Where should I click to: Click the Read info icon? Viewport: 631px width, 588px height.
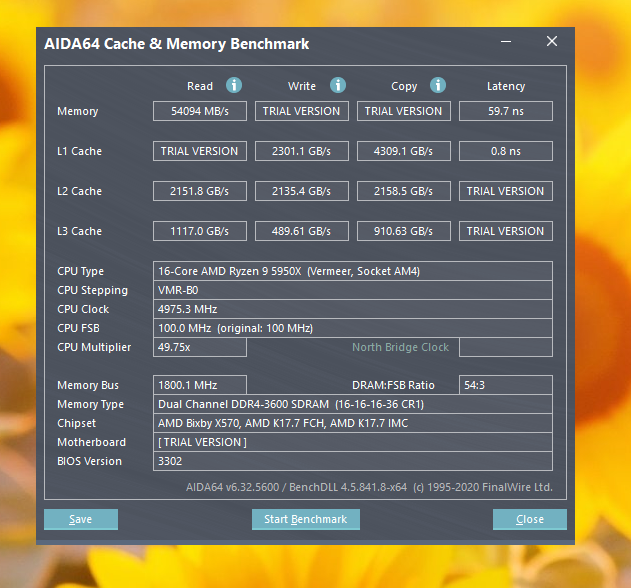coord(234,85)
